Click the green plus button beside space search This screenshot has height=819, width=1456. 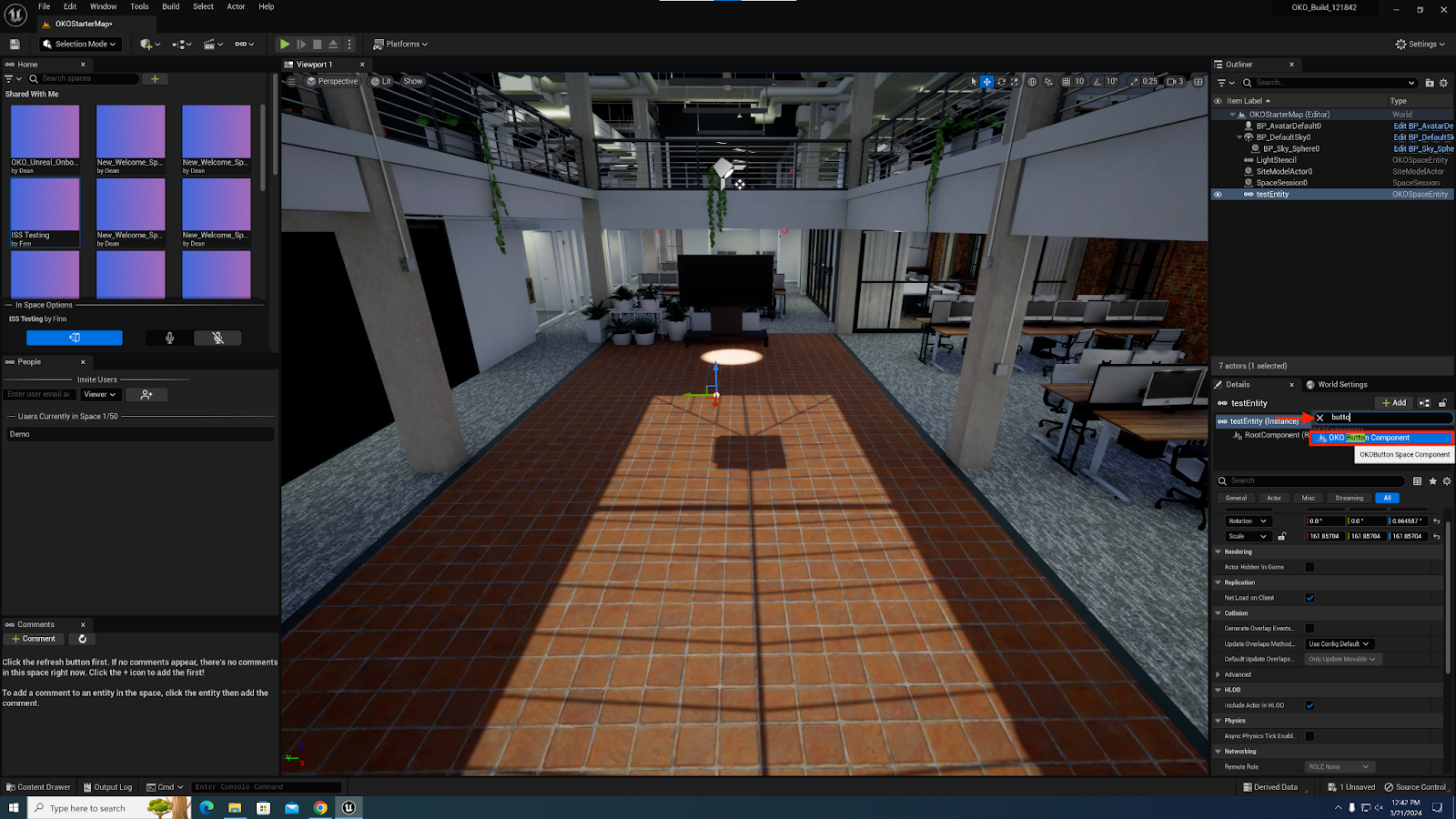[155, 79]
